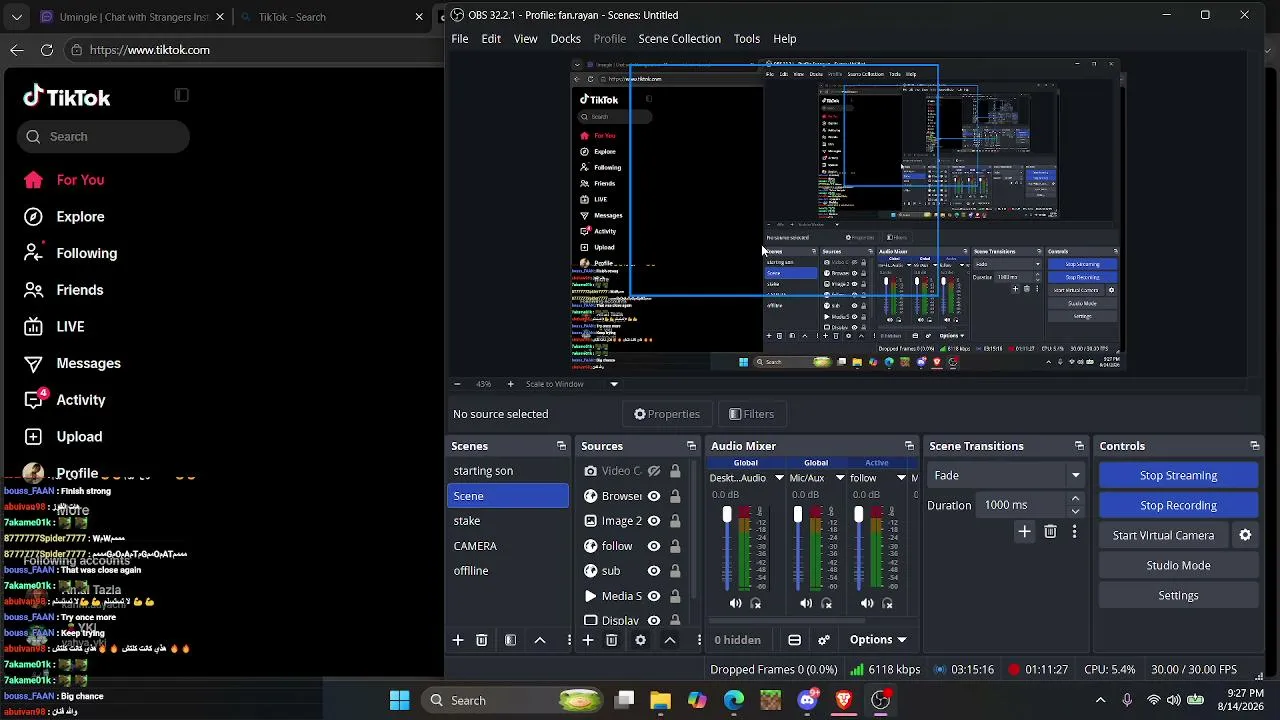Image resolution: width=1280 pixels, height=720 pixels.
Task: Zoom in preview with plus icon
Action: point(510,384)
